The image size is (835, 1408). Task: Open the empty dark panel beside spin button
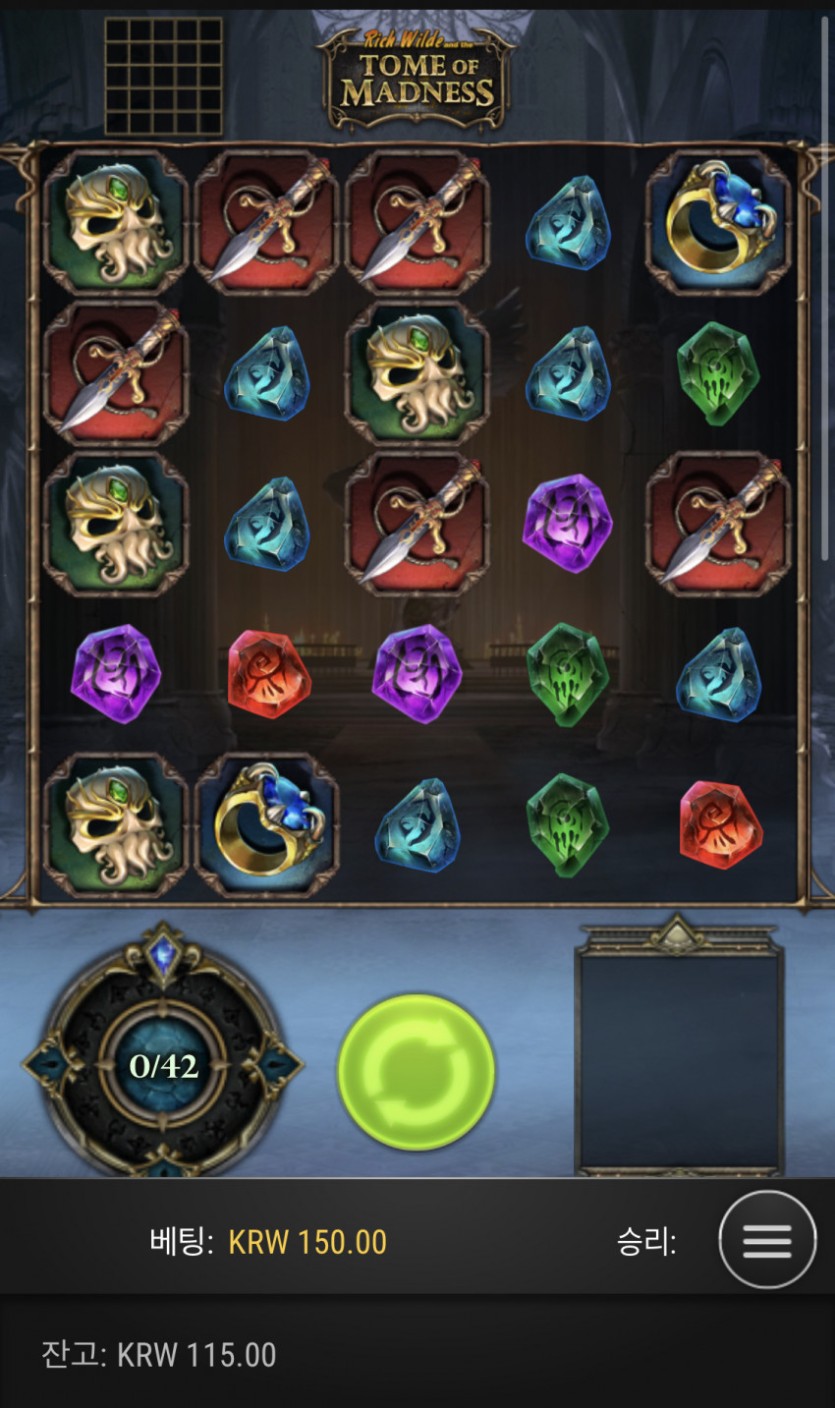pos(680,1060)
